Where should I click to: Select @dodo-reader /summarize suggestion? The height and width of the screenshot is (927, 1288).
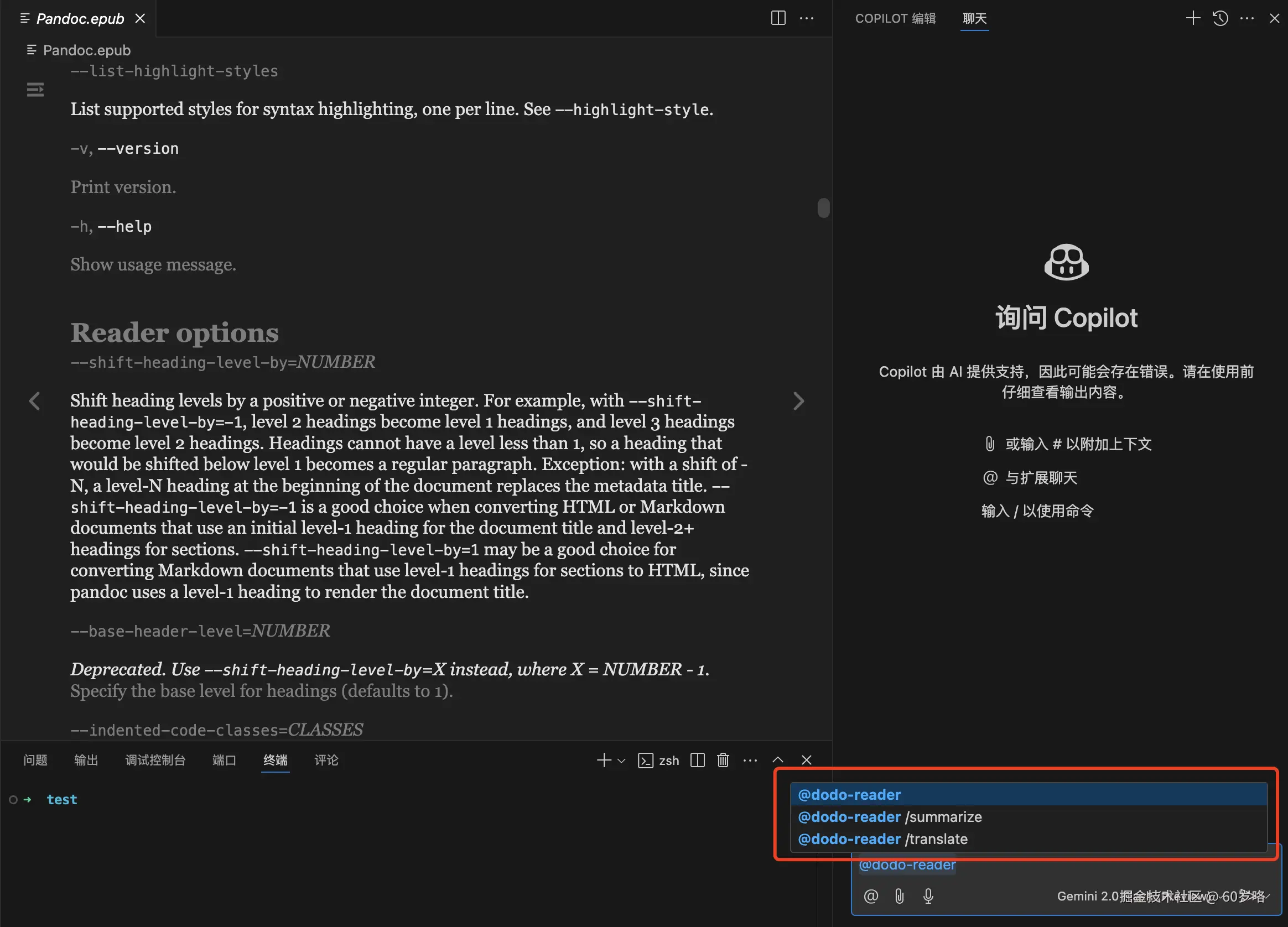889,817
